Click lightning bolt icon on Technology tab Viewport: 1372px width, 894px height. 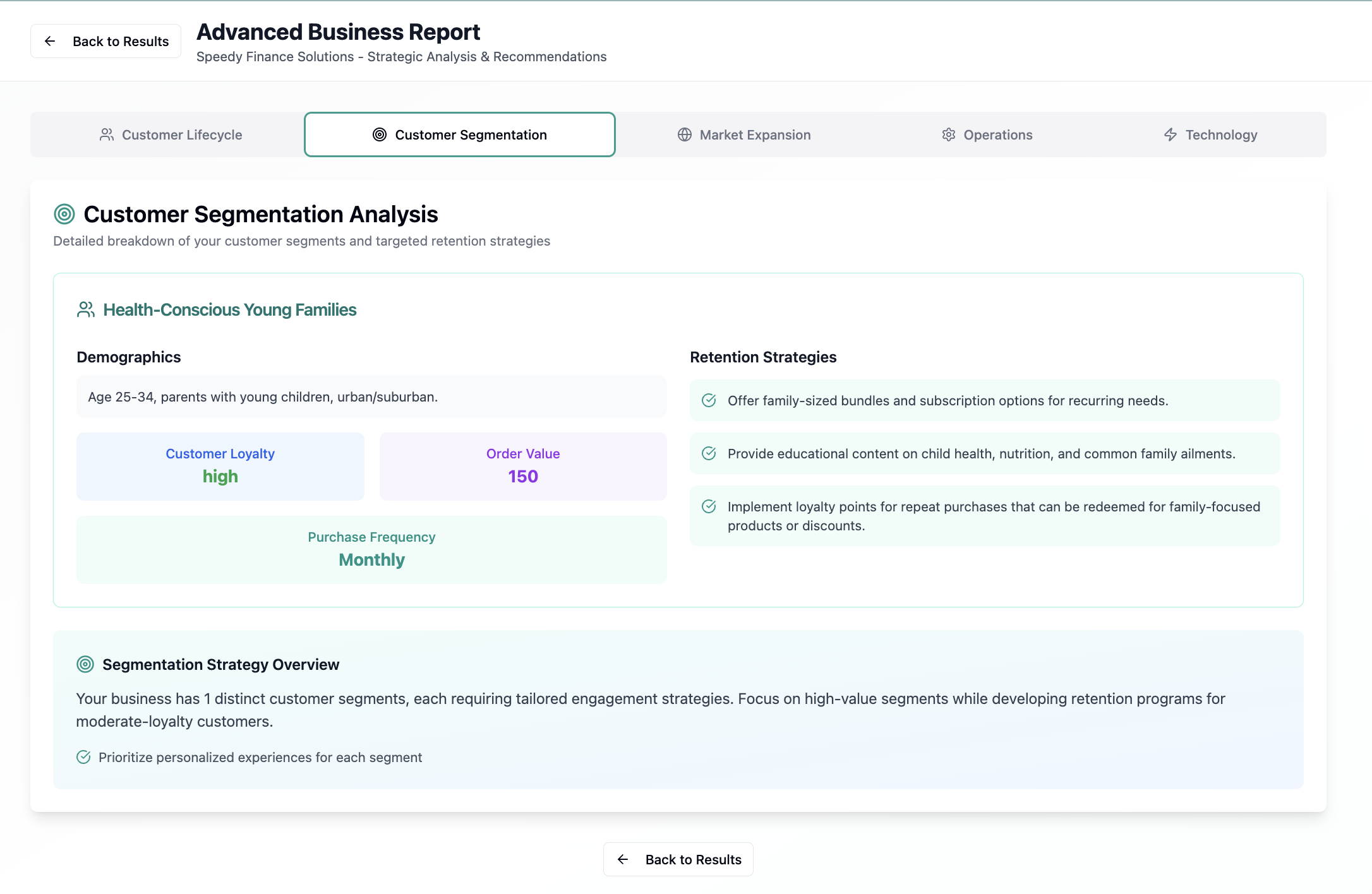1170,134
